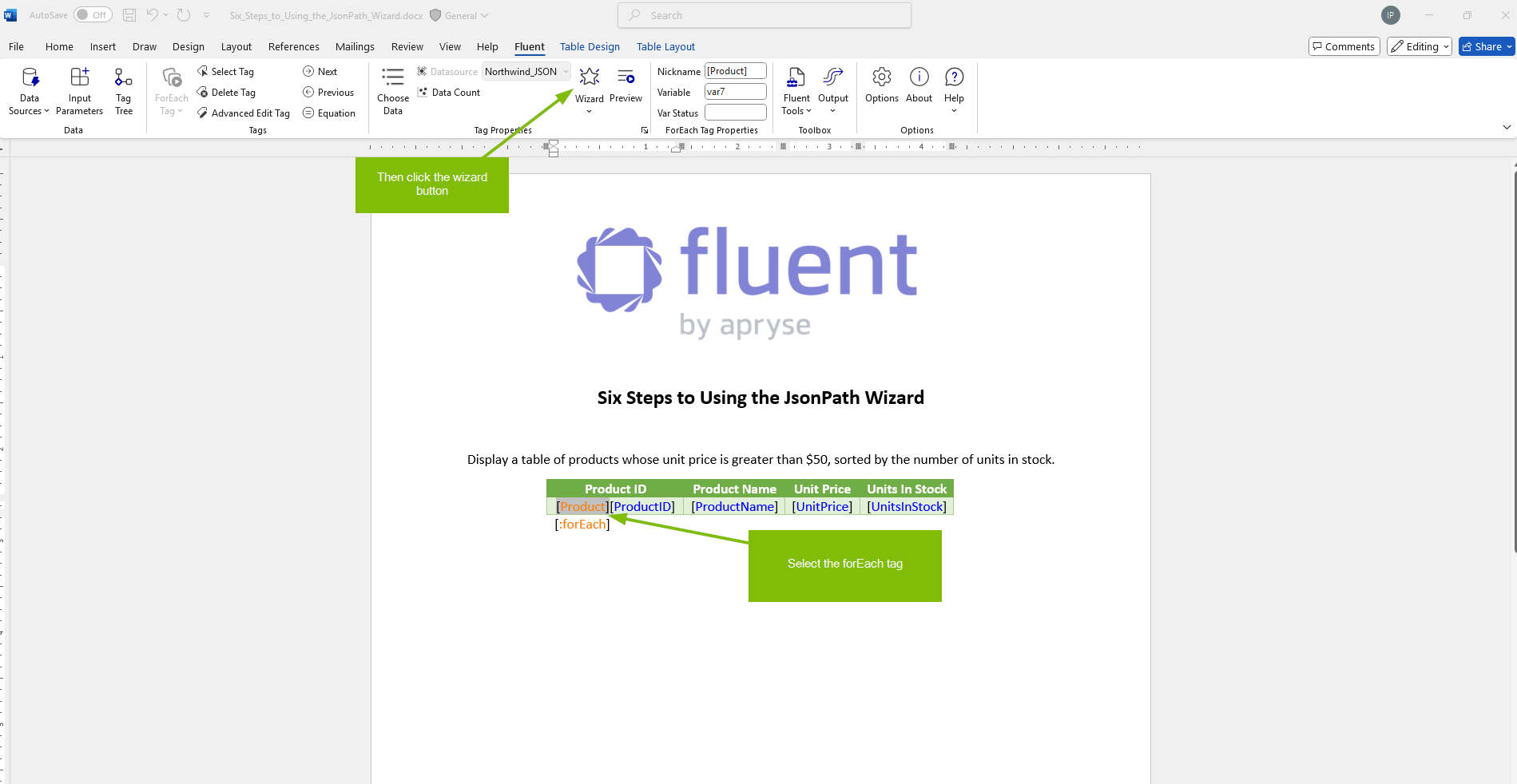Click the [UnitPrice] tag
The width and height of the screenshot is (1517, 784).
pos(822,506)
